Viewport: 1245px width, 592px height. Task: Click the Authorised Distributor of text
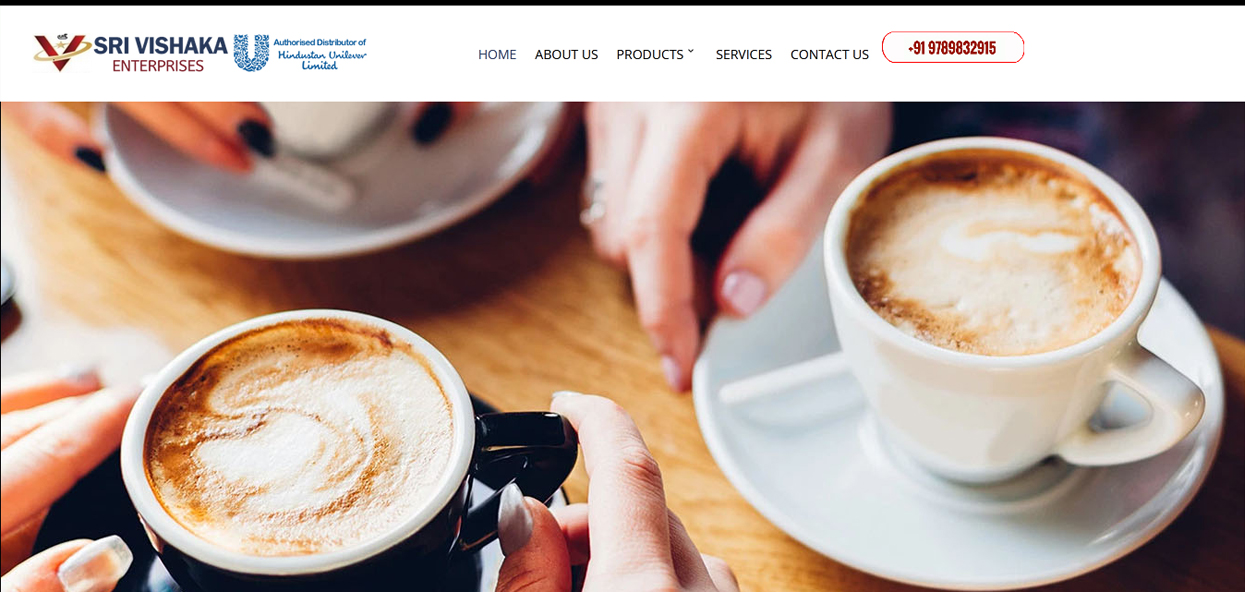click(320, 43)
